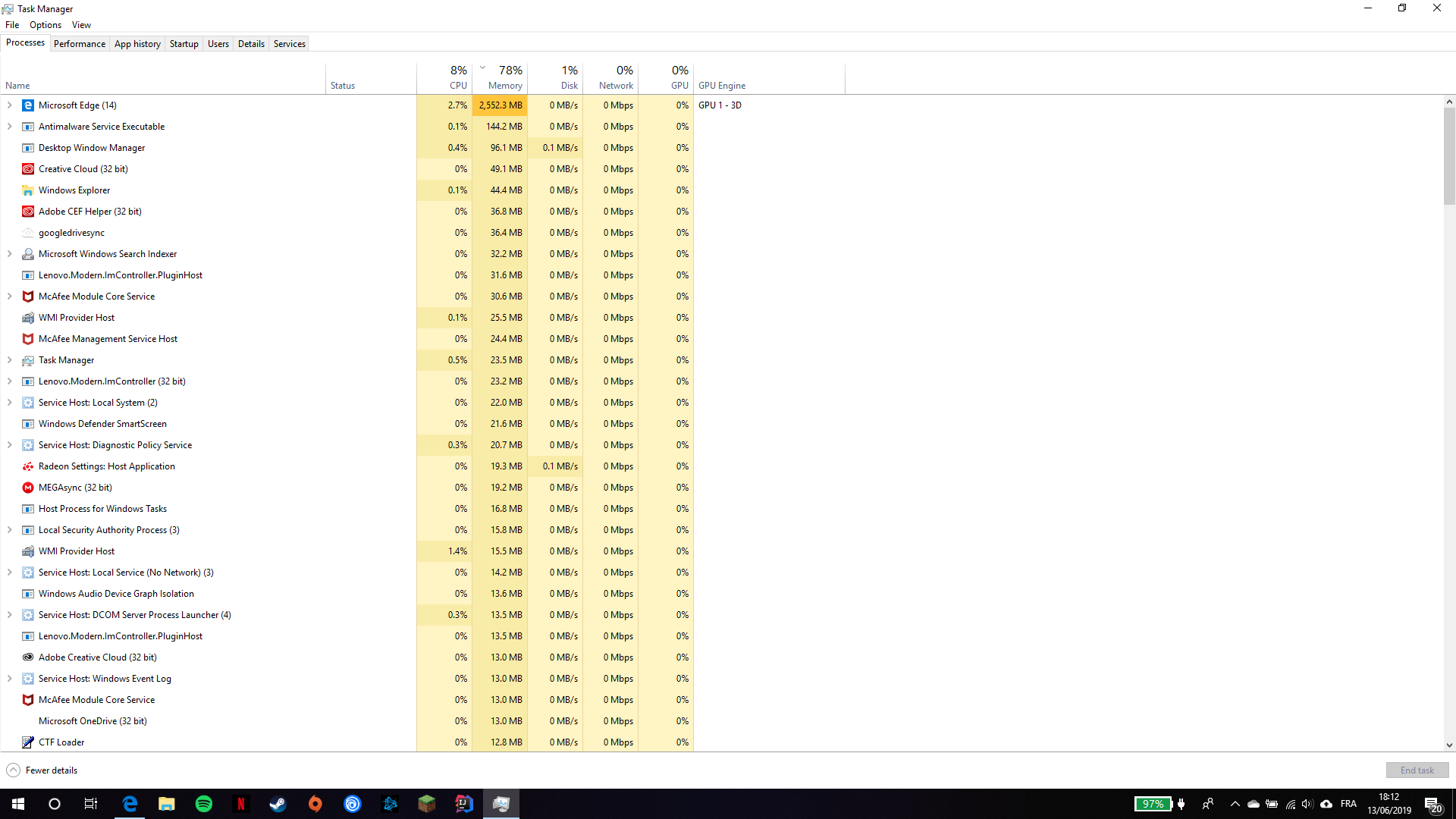Viewport: 1456px width, 819px height.
Task: Switch to the Details tab
Action: 251,44
